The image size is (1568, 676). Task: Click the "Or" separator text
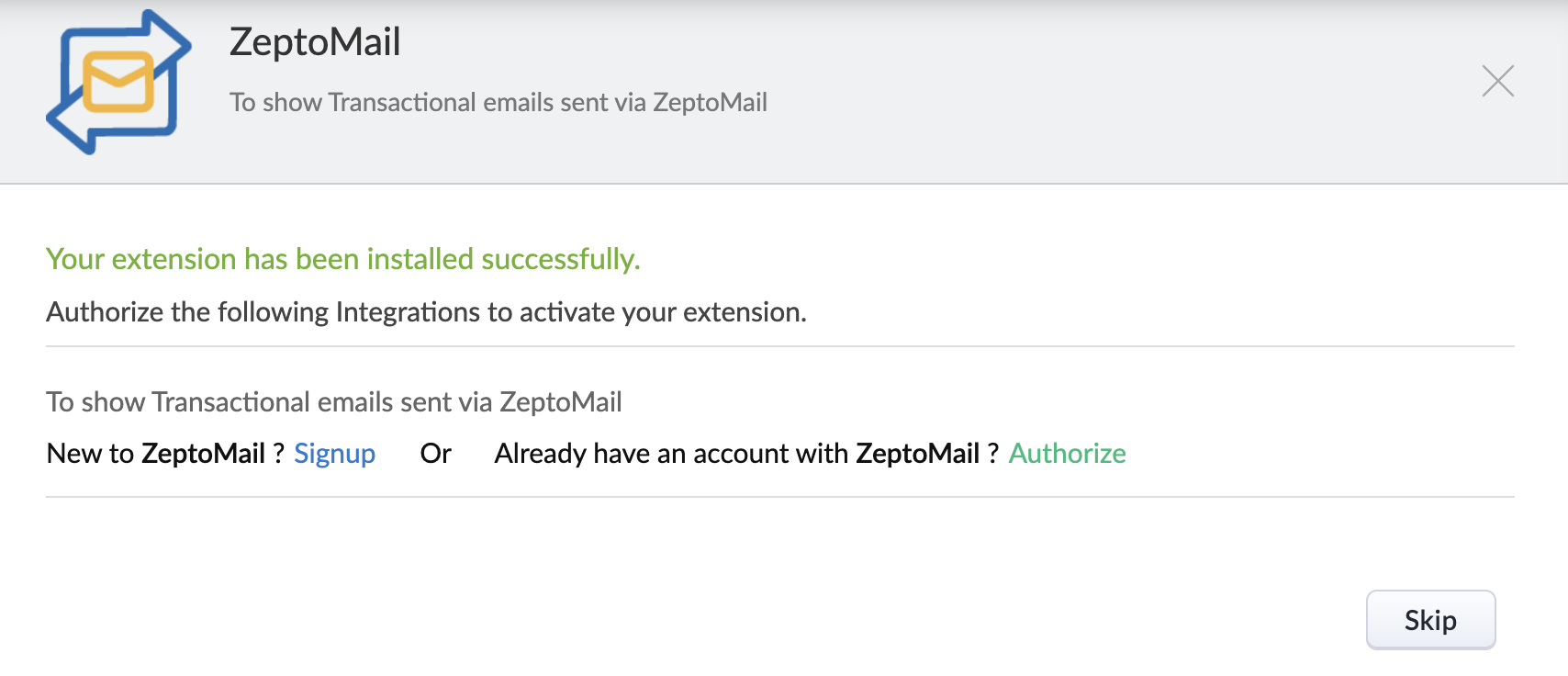click(x=435, y=454)
